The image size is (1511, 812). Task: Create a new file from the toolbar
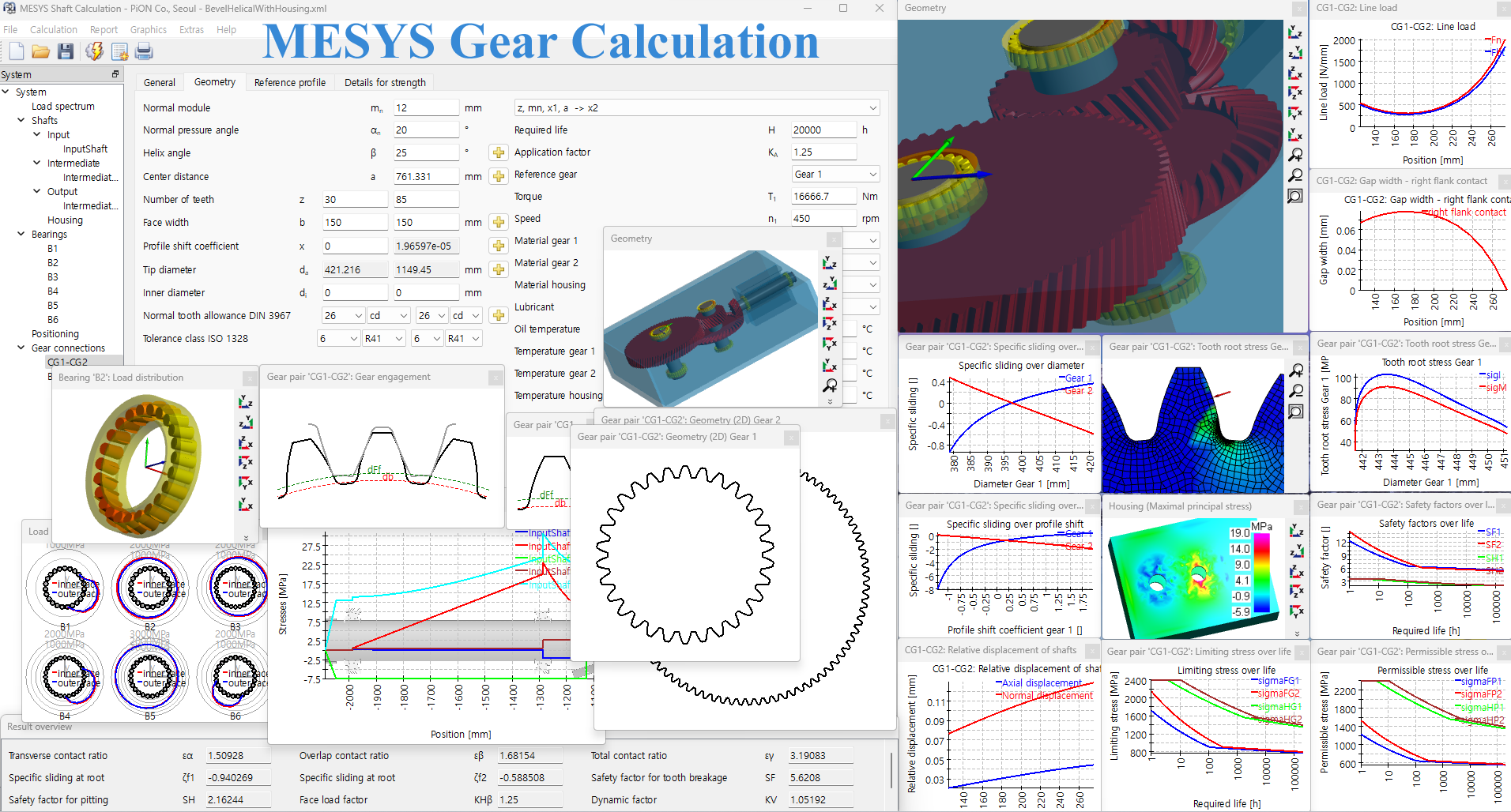tap(17, 52)
